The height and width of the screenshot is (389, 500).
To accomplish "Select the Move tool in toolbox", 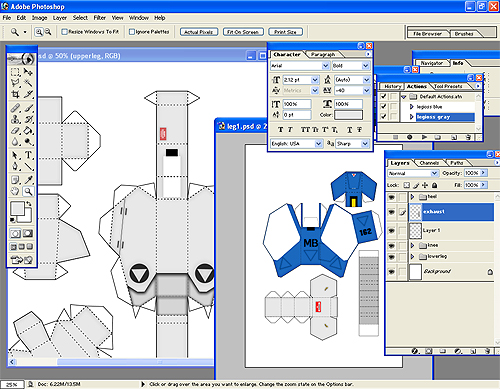I will click(28, 72).
